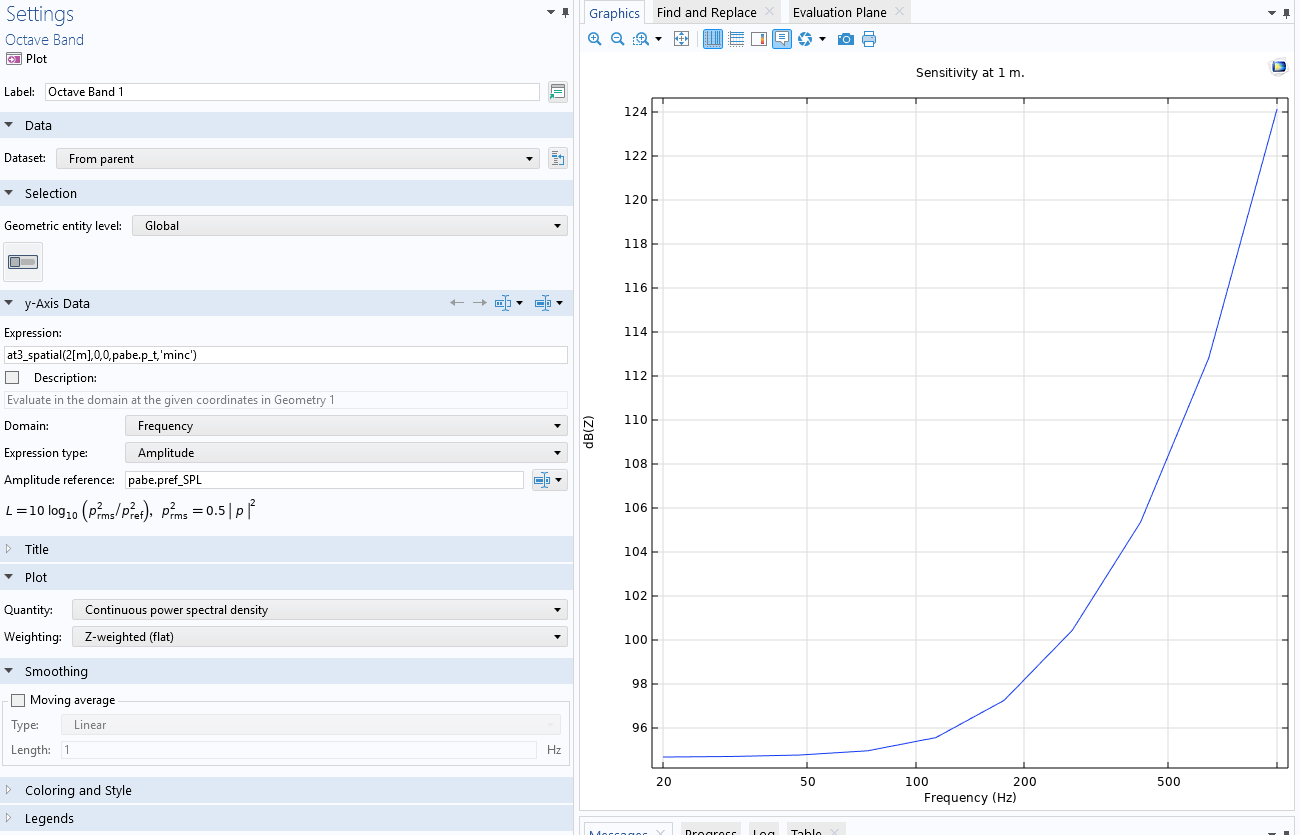Click the Zoom Extents icon
Viewport: 1300px width, 835px height.
click(x=681, y=39)
